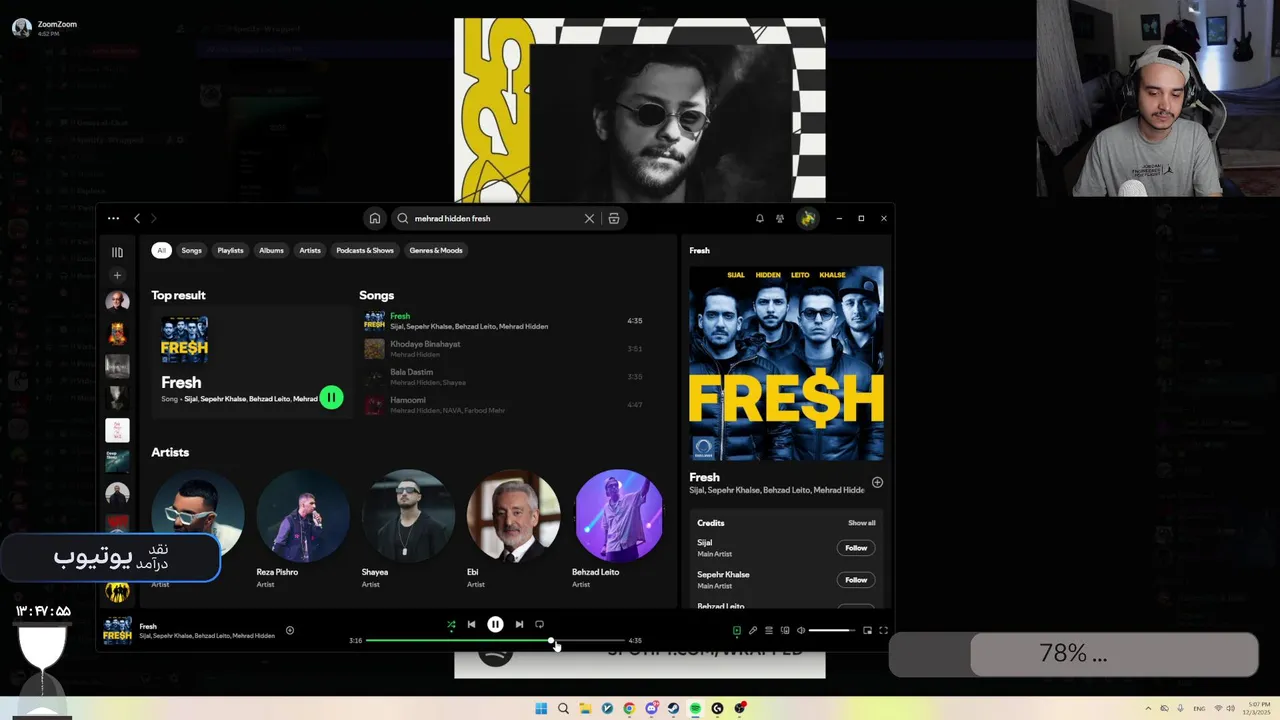Select the Artists filter chip
1280x720 pixels.
coord(310,250)
